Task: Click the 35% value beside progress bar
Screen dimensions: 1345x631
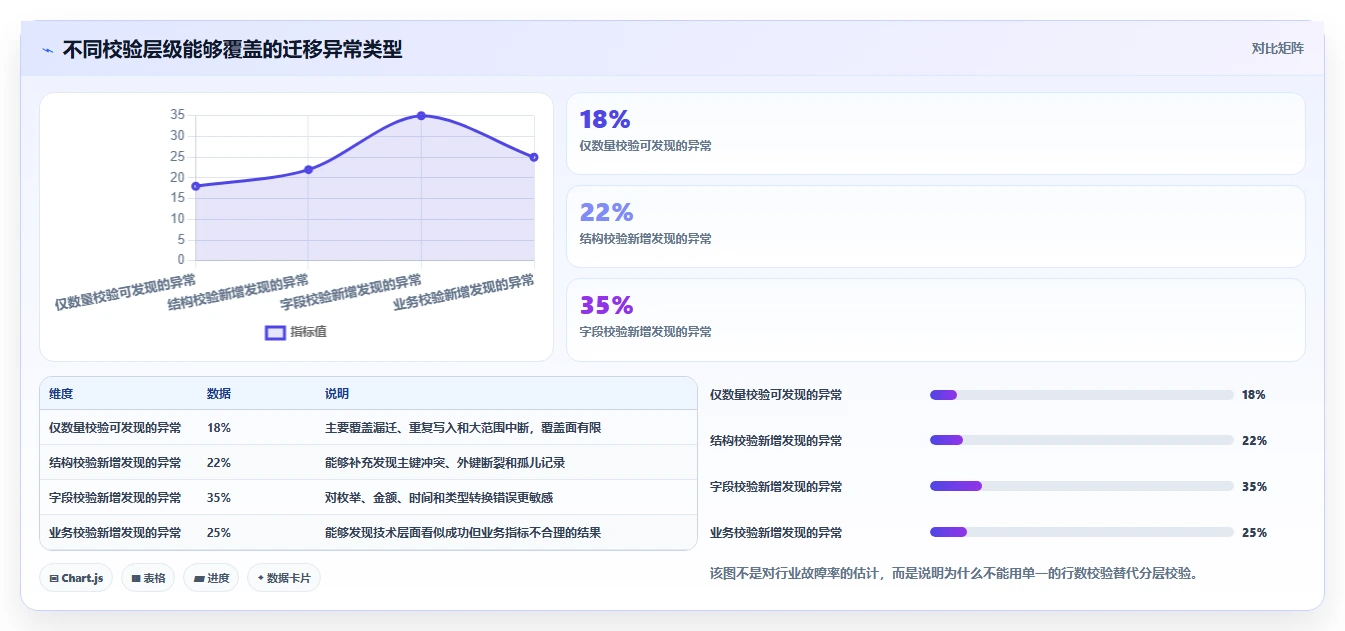Action: click(x=1254, y=487)
